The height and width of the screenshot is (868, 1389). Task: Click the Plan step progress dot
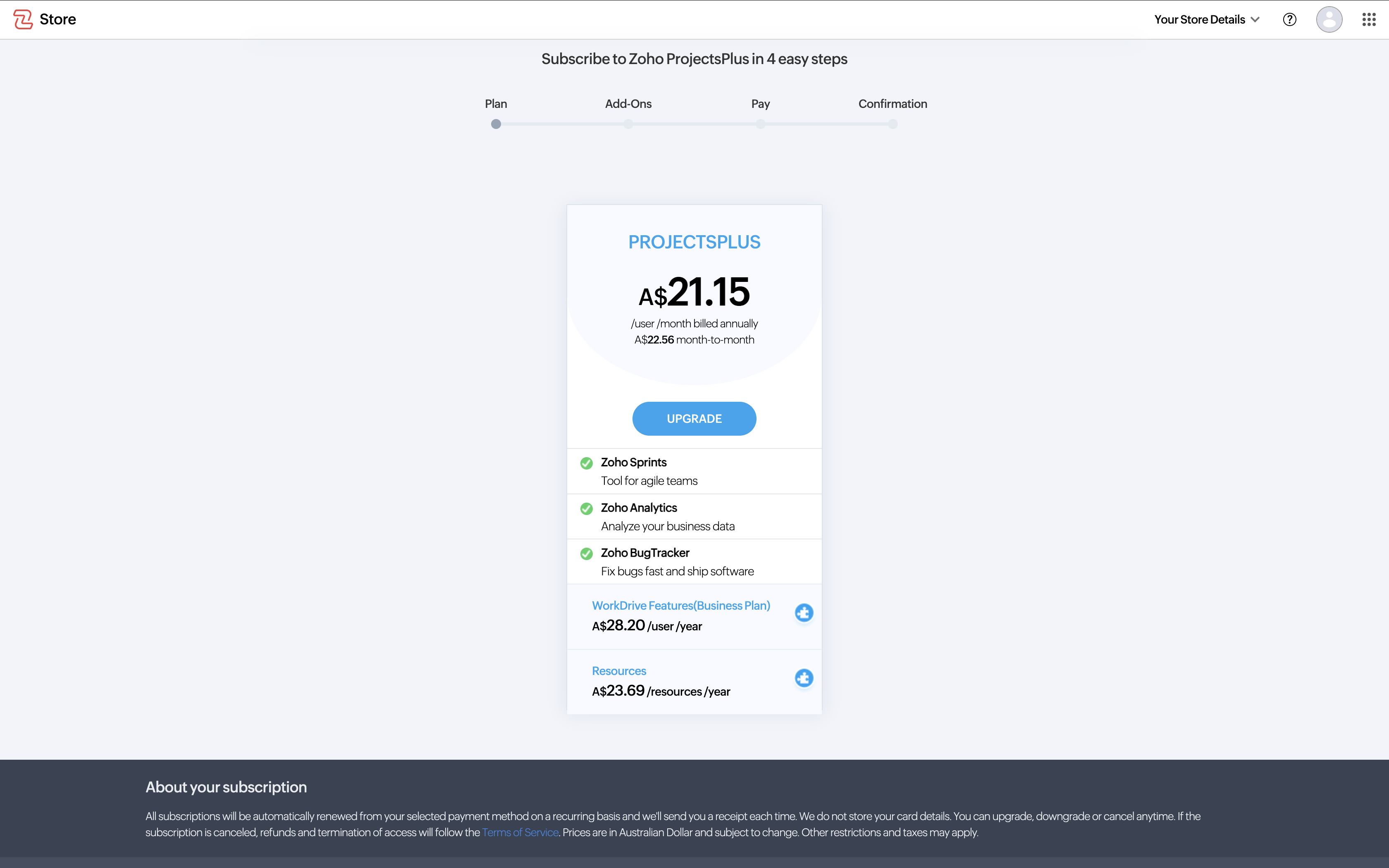[x=496, y=124]
